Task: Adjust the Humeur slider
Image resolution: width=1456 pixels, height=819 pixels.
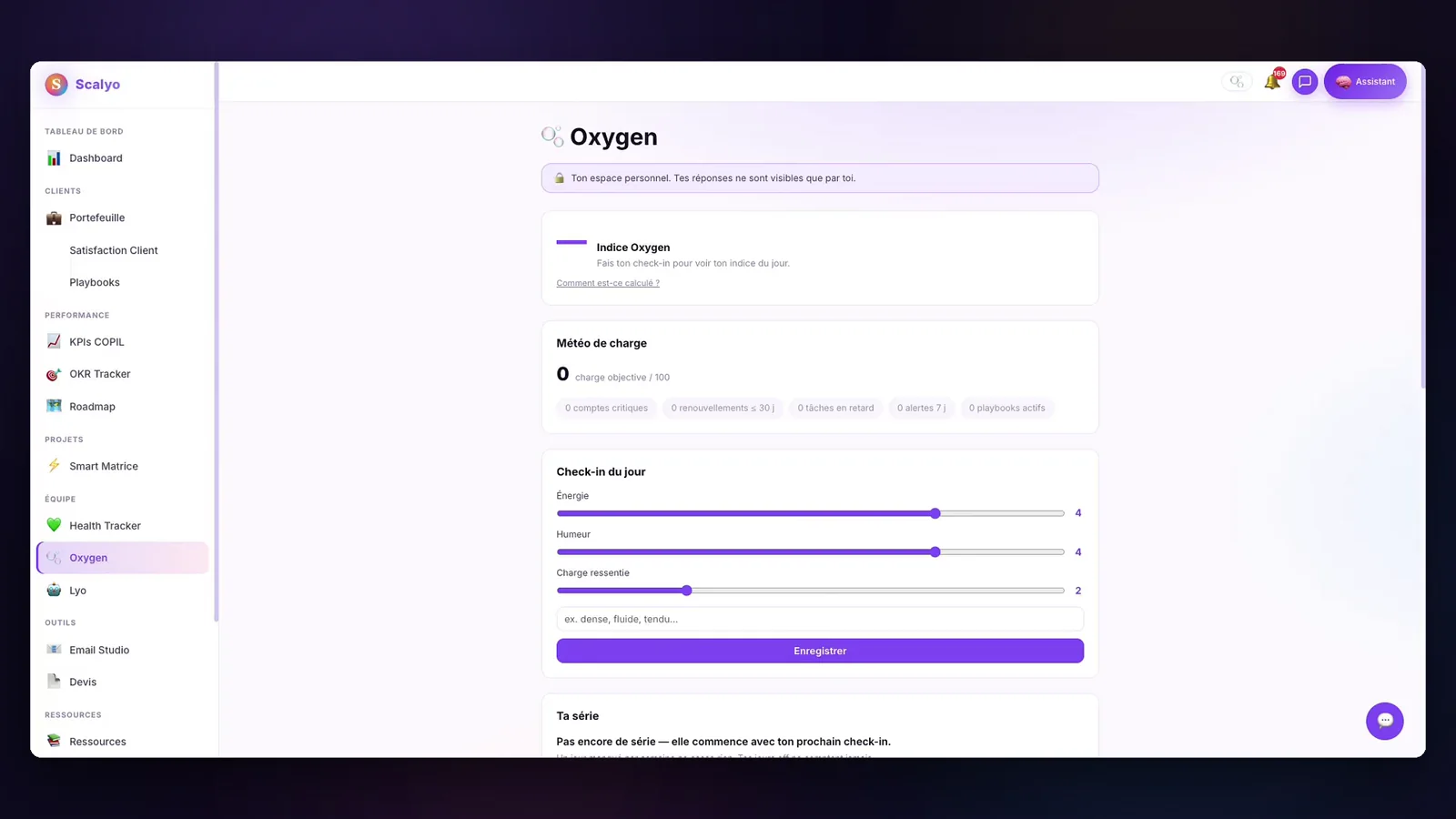Action: click(x=810, y=552)
